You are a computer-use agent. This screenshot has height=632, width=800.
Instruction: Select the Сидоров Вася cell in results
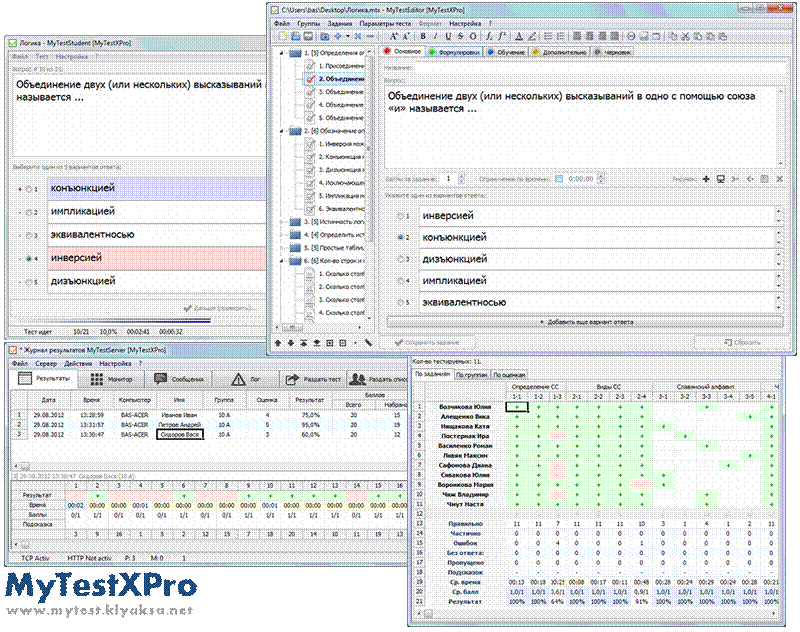tap(180, 434)
